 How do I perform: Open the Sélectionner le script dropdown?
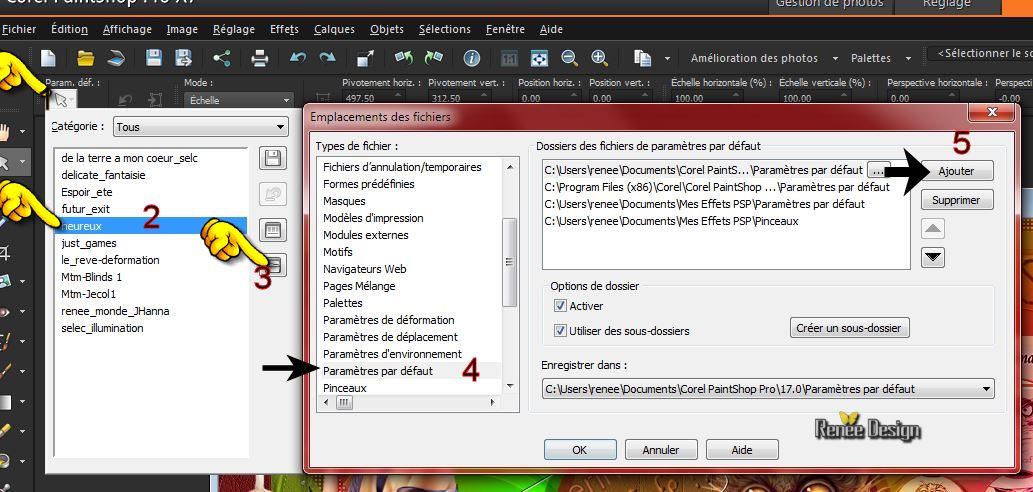(x=980, y=53)
